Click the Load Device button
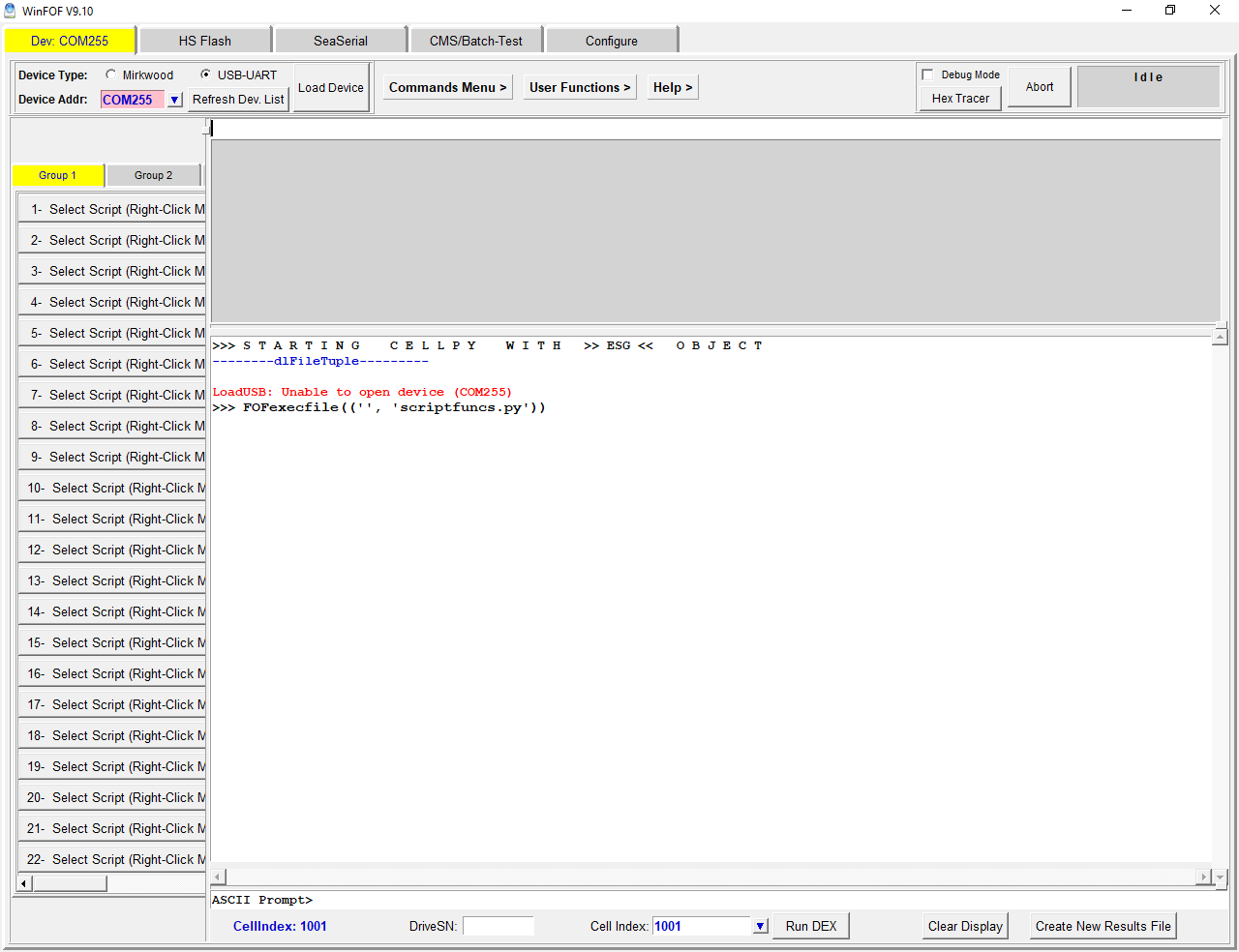Screen dimensions: 1239x952 coord(330,87)
